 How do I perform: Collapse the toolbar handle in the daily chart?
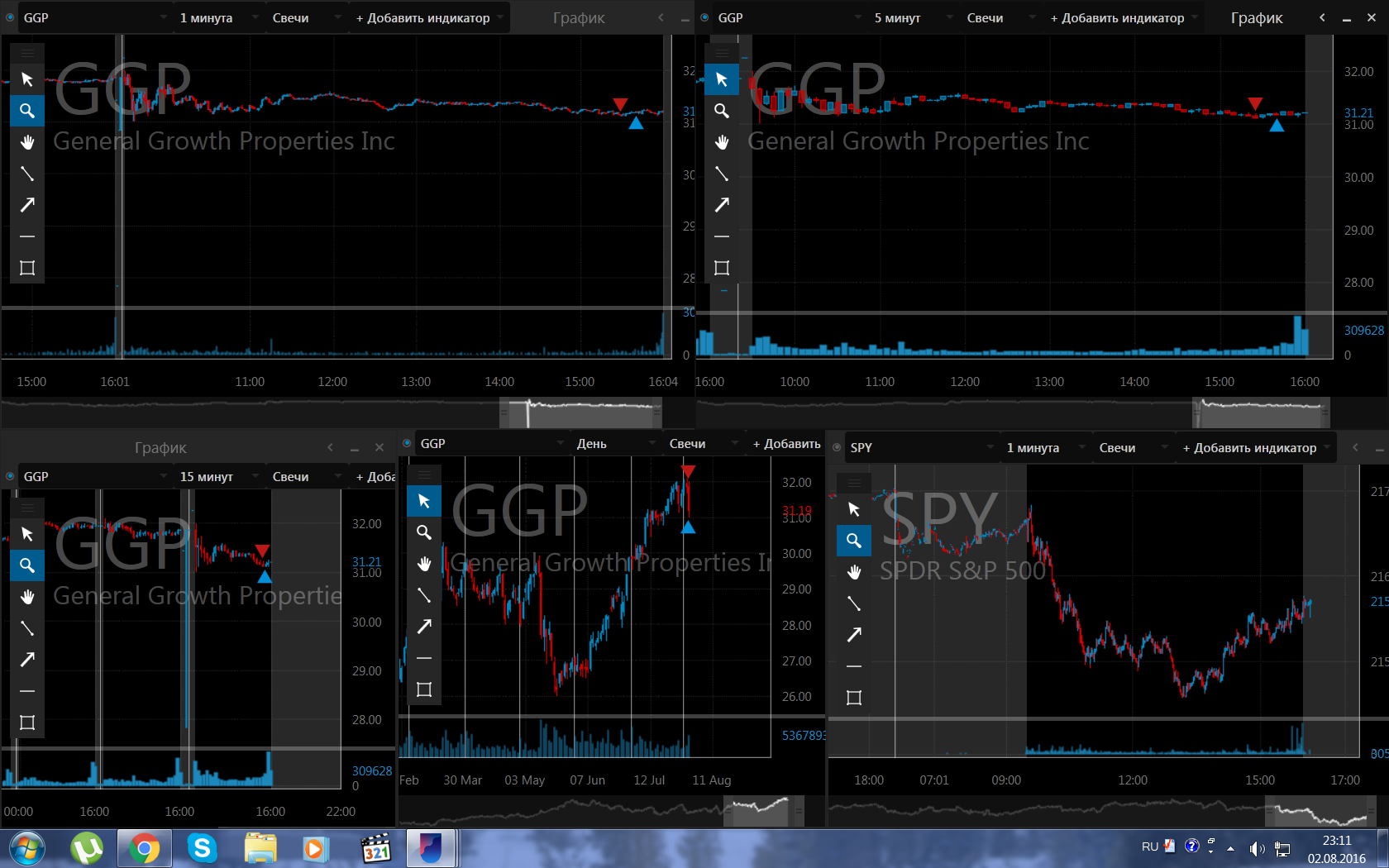pyautogui.click(x=424, y=475)
